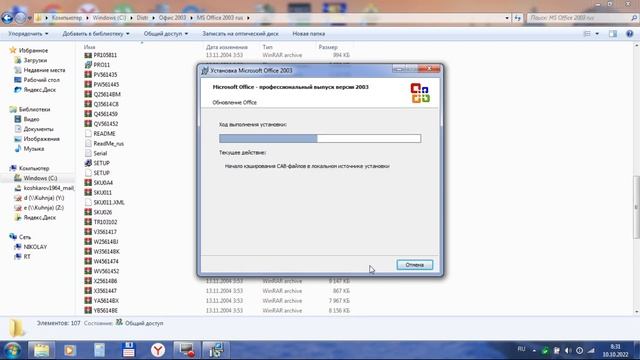Click the RU language indicator

point(521,349)
